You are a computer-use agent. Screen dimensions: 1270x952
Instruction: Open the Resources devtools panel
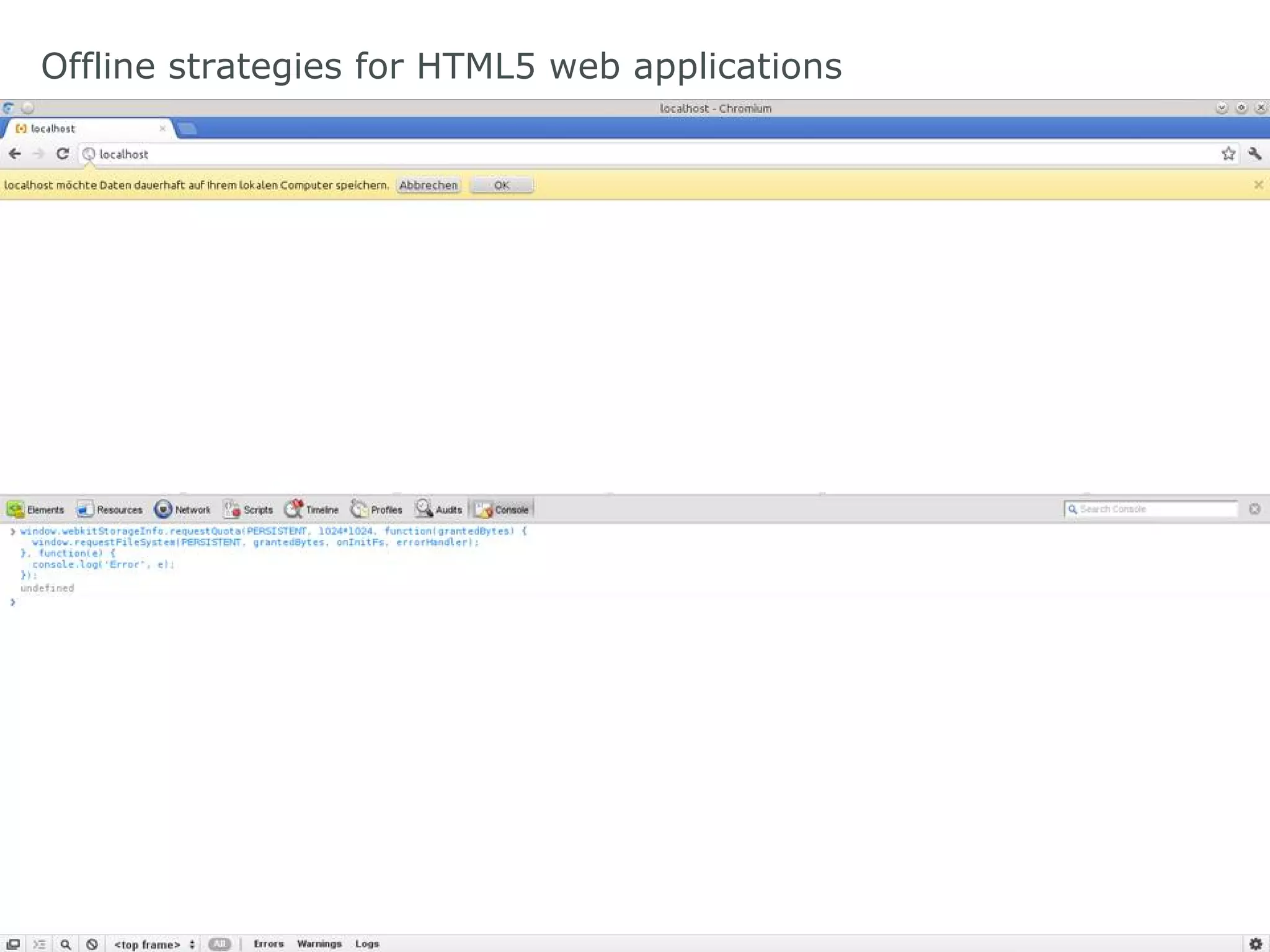click(x=109, y=509)
